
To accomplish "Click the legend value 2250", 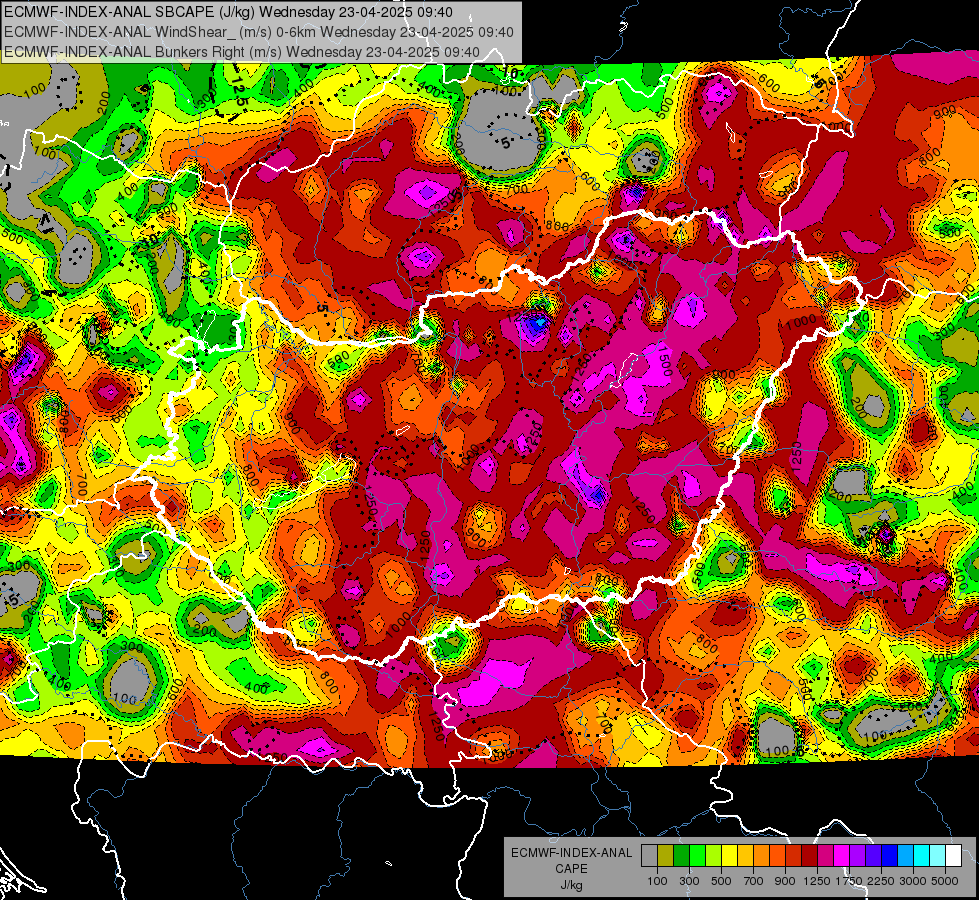I will point(881,881).
